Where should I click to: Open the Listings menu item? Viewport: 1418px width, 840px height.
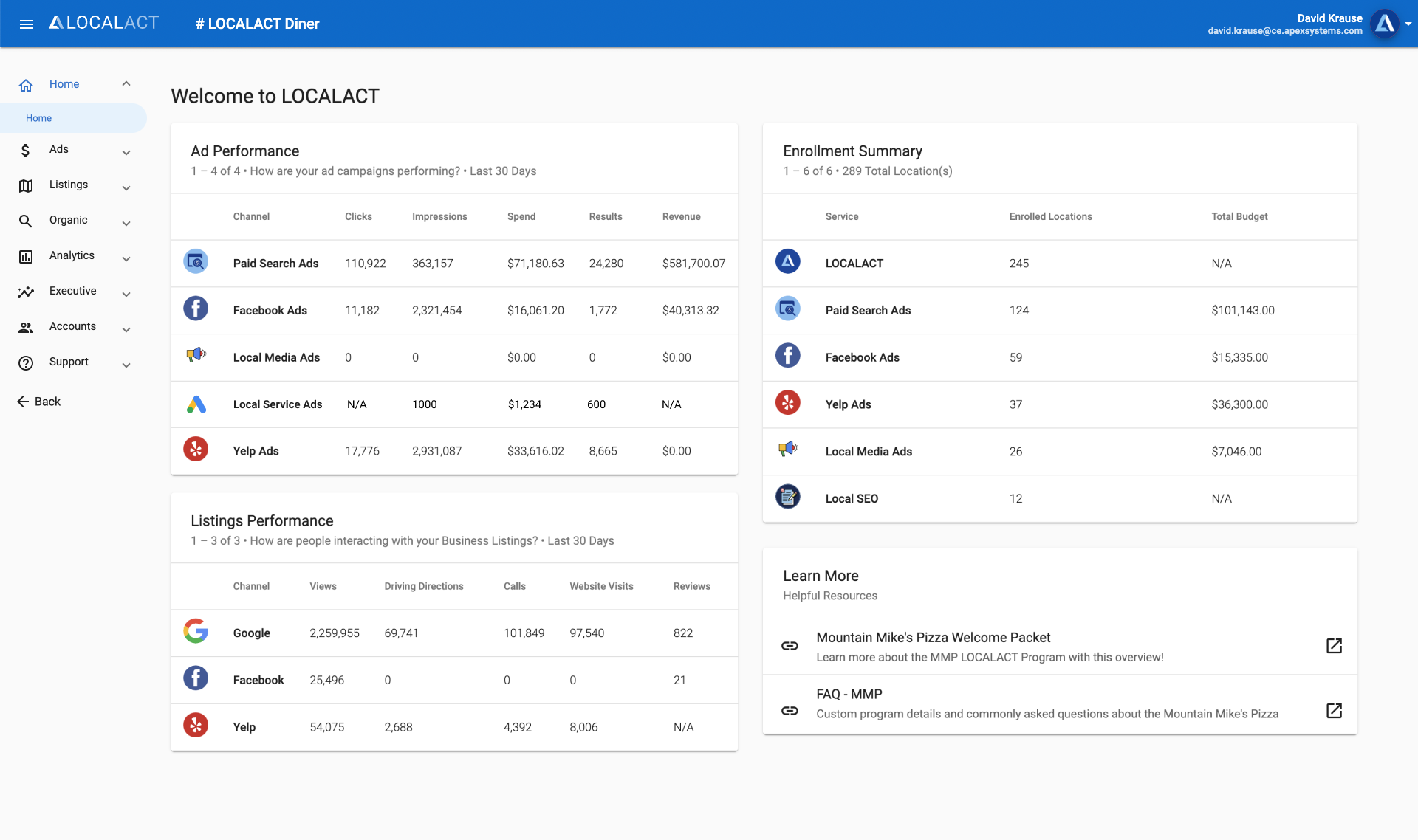pos(69,185)
